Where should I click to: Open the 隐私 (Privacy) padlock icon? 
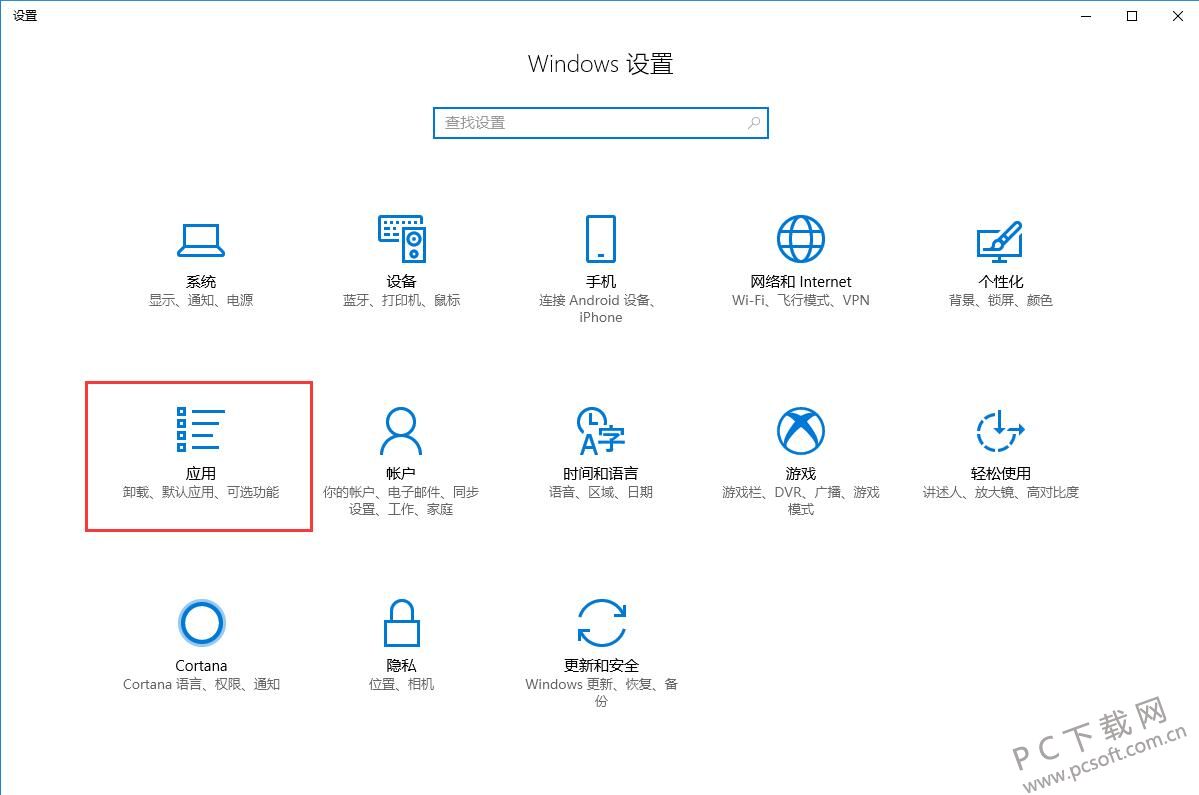coord(401,623)
